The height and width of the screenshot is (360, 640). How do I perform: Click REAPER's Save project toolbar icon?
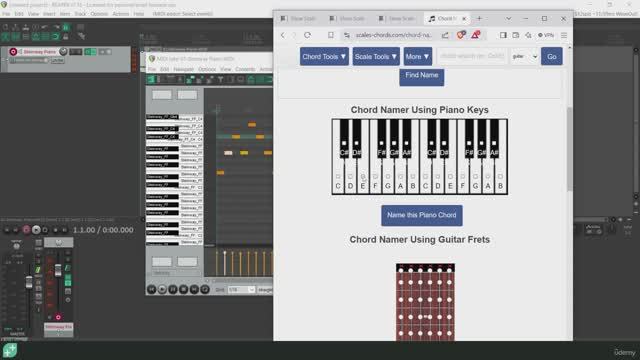point(25,27)
